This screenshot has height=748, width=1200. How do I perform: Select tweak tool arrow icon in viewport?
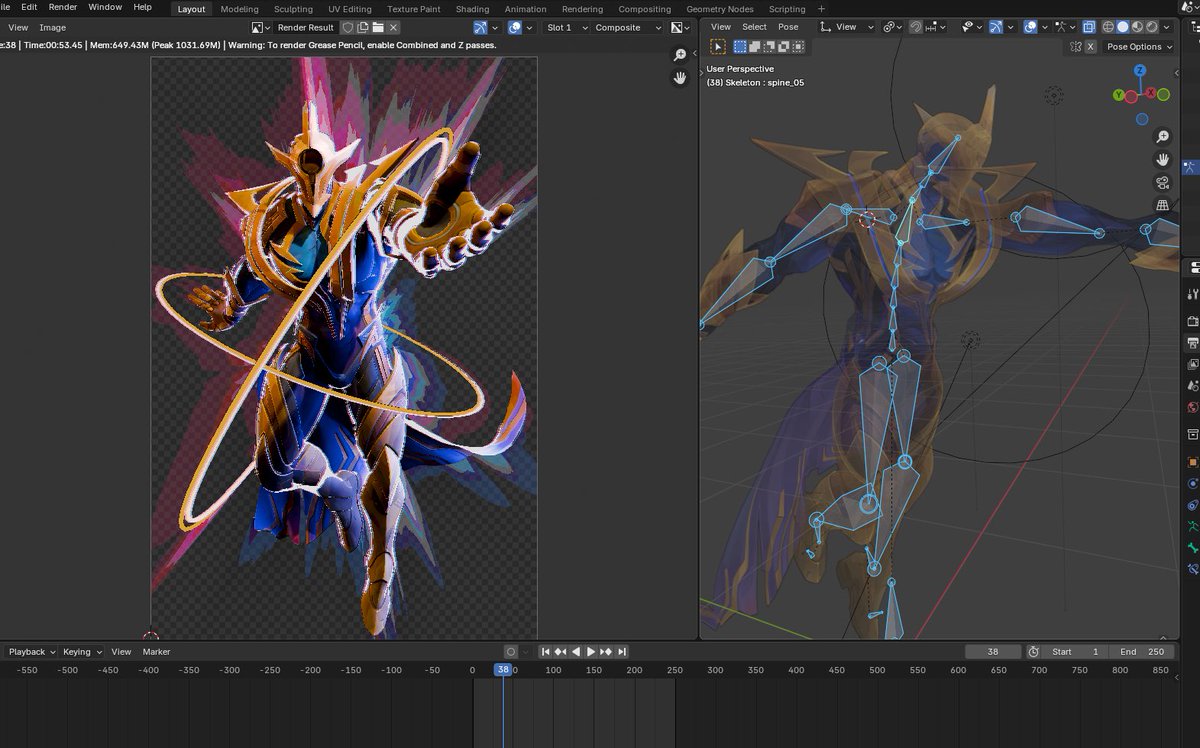tap(718, 46)
